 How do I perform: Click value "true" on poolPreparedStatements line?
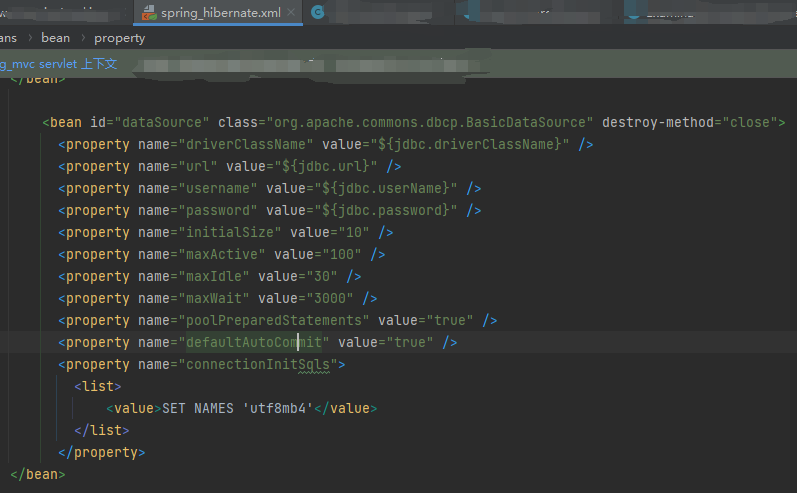tap(450, 321)
